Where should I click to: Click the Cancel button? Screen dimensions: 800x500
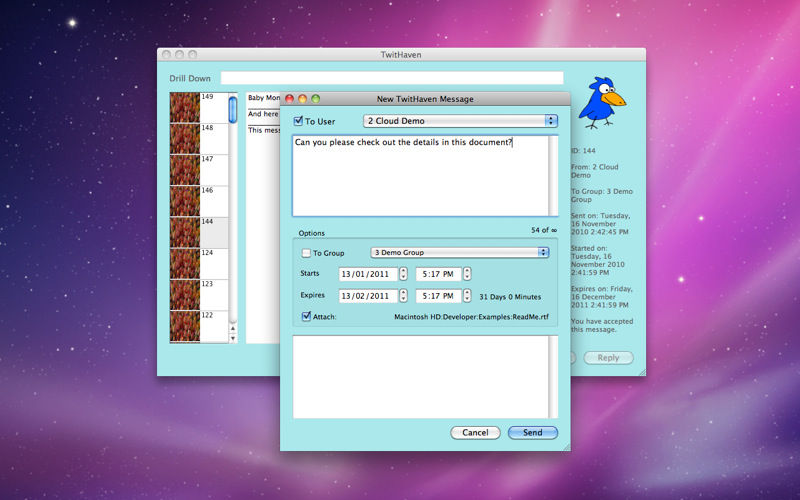tap(475, 433)
